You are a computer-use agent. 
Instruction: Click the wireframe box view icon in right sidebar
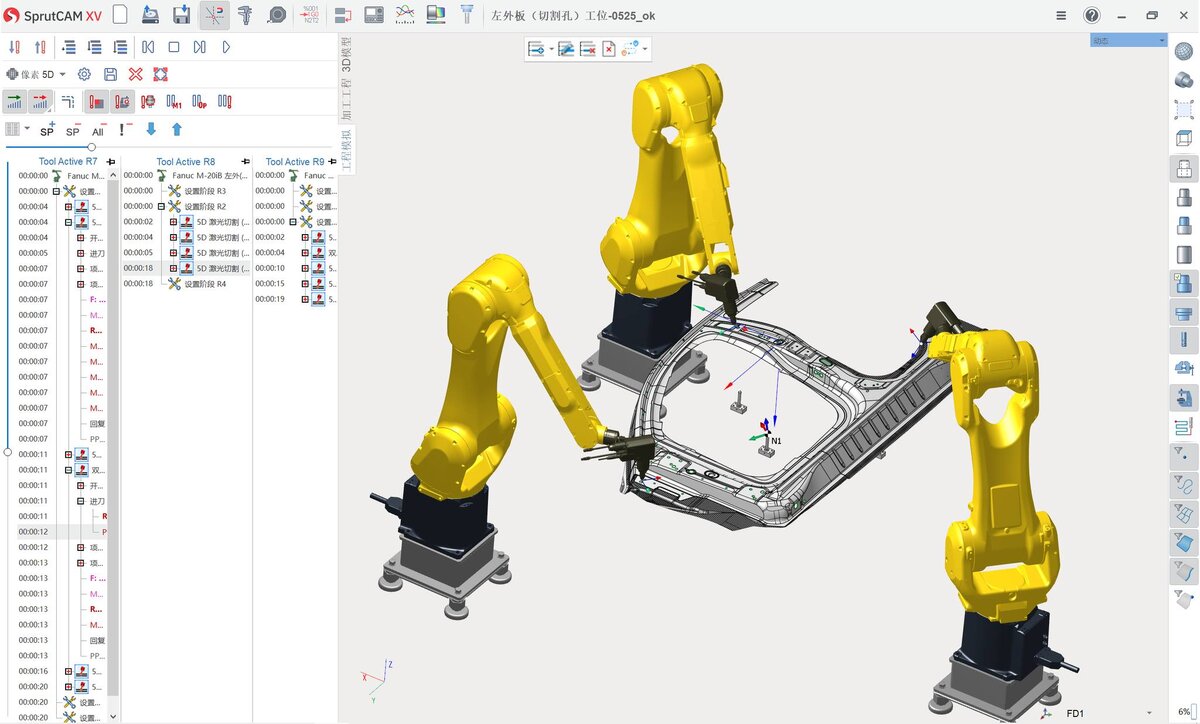(1184, 139)
